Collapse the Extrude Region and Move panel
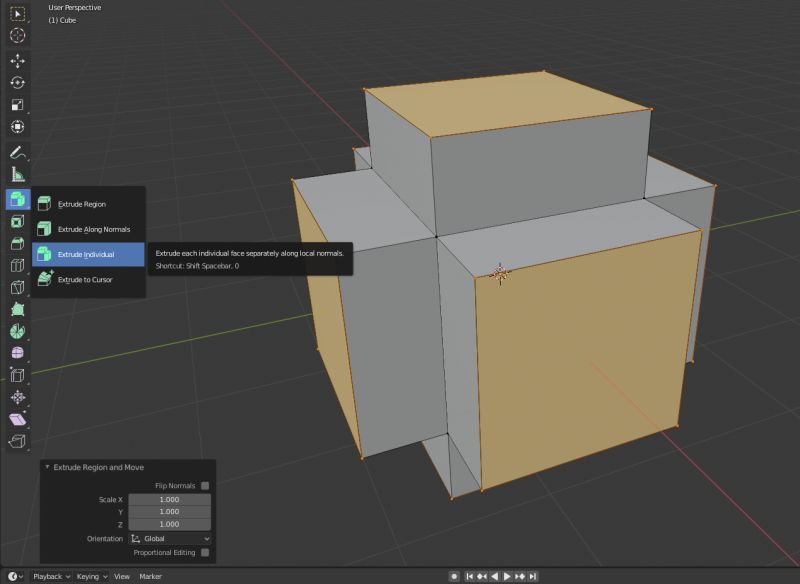The height and width of the screenshot is (584, 800). (x=47, y=466)
